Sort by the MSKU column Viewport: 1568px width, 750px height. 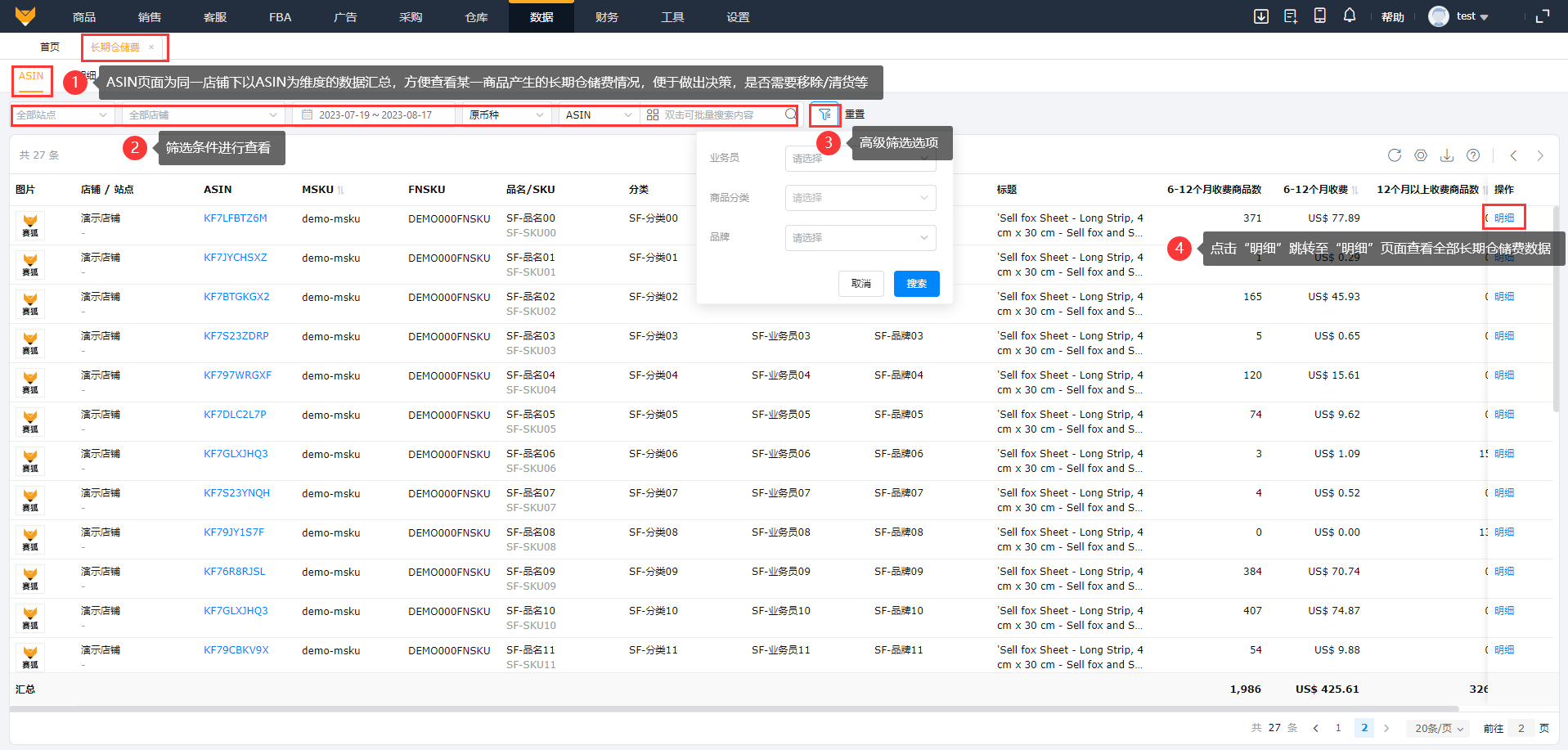[340, 190]
